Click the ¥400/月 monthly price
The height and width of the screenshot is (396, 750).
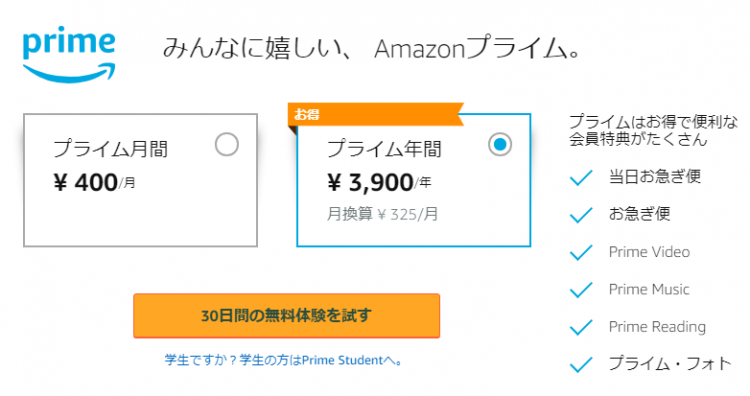[94, 183]
